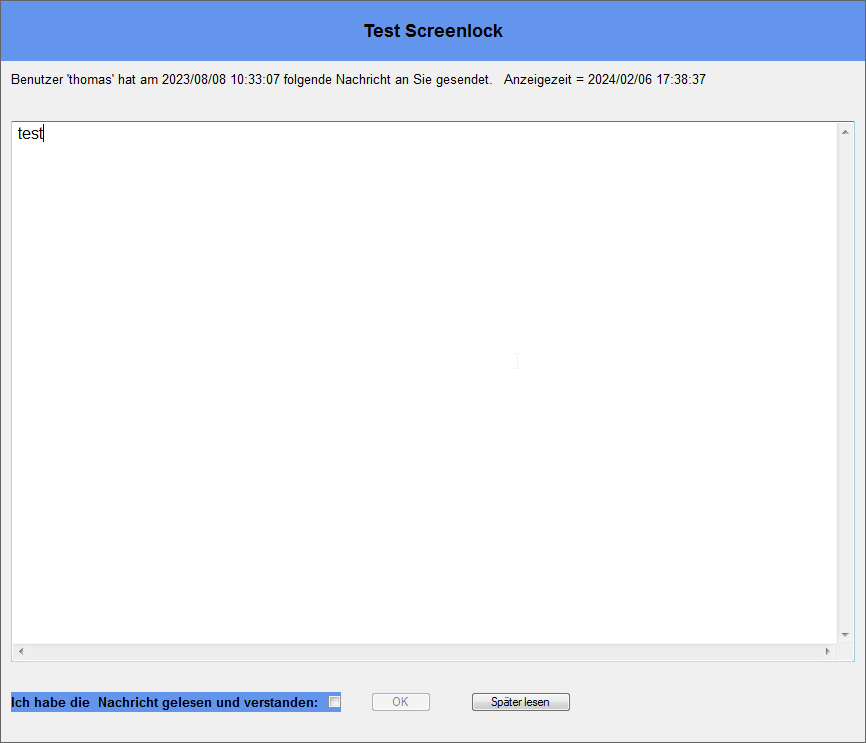Image resolution: width=866 pixels, height=743 pixels.
Task: Click the horizontal scrollbar left arrow
Action: [21, 651]
